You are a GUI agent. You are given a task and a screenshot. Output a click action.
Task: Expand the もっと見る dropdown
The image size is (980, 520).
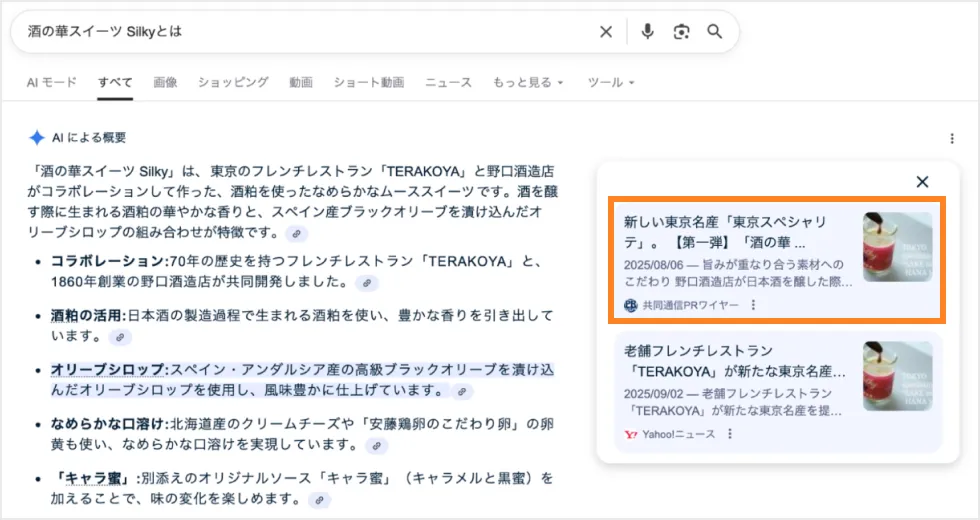[528, 82]
